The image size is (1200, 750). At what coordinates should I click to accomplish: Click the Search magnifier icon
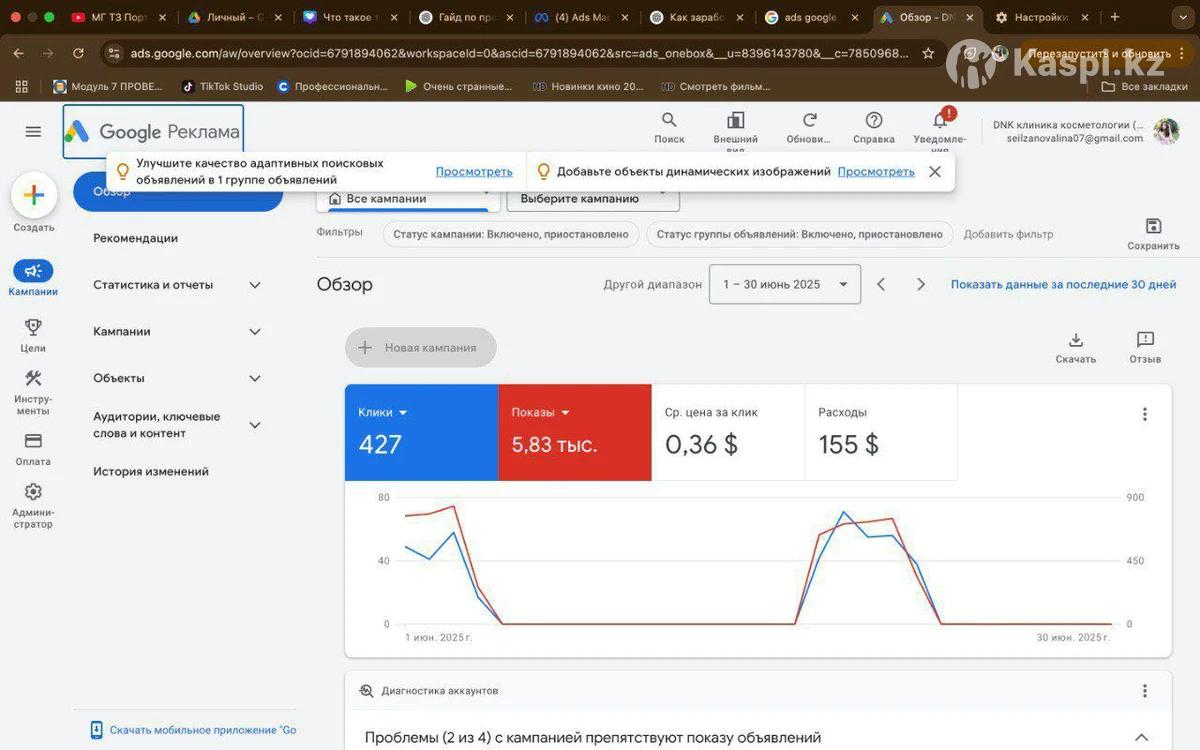[x=669, y=121]
